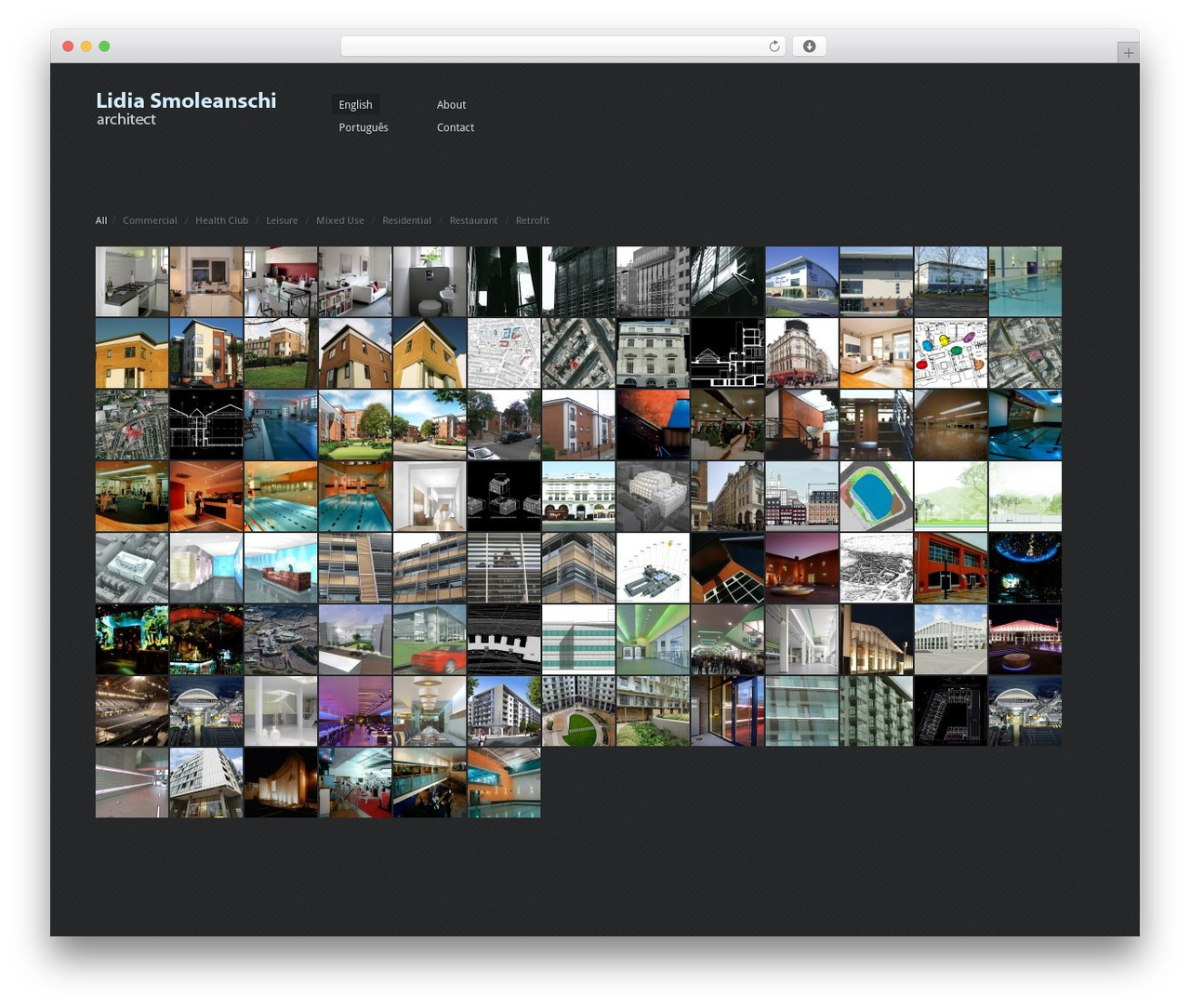Click the browser reload icon
Viewport: 1190px width, 1008px height.
[x=773, y=46]
